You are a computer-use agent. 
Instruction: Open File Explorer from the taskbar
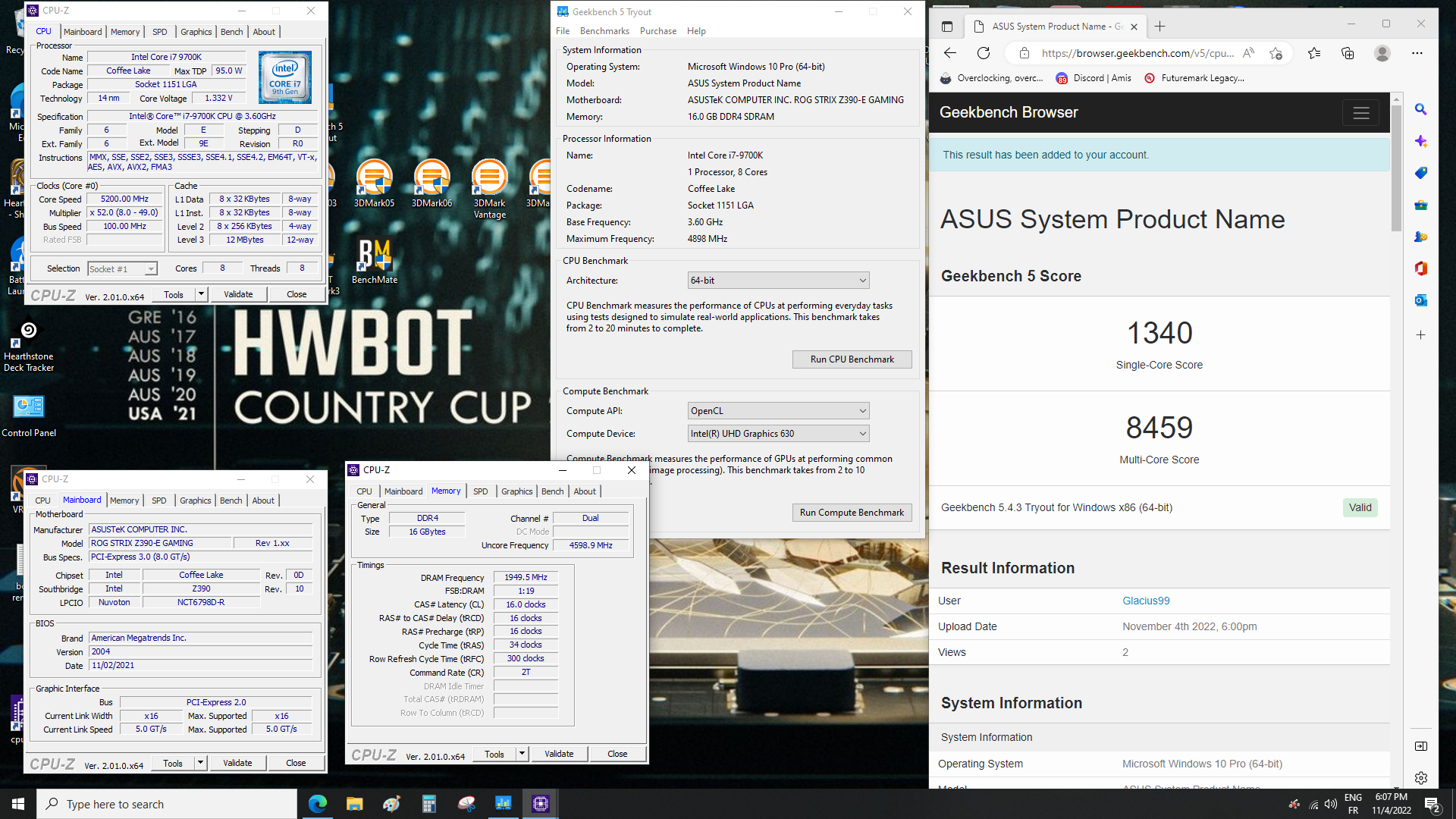[x=354, y=804]
